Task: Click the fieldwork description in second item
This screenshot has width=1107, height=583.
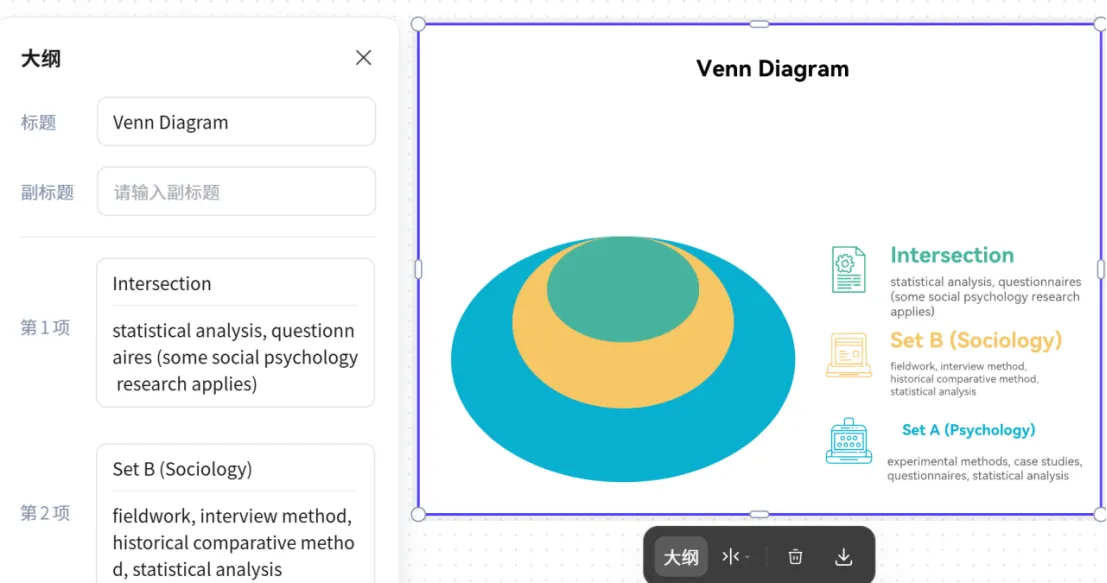Action: [235, 543]
